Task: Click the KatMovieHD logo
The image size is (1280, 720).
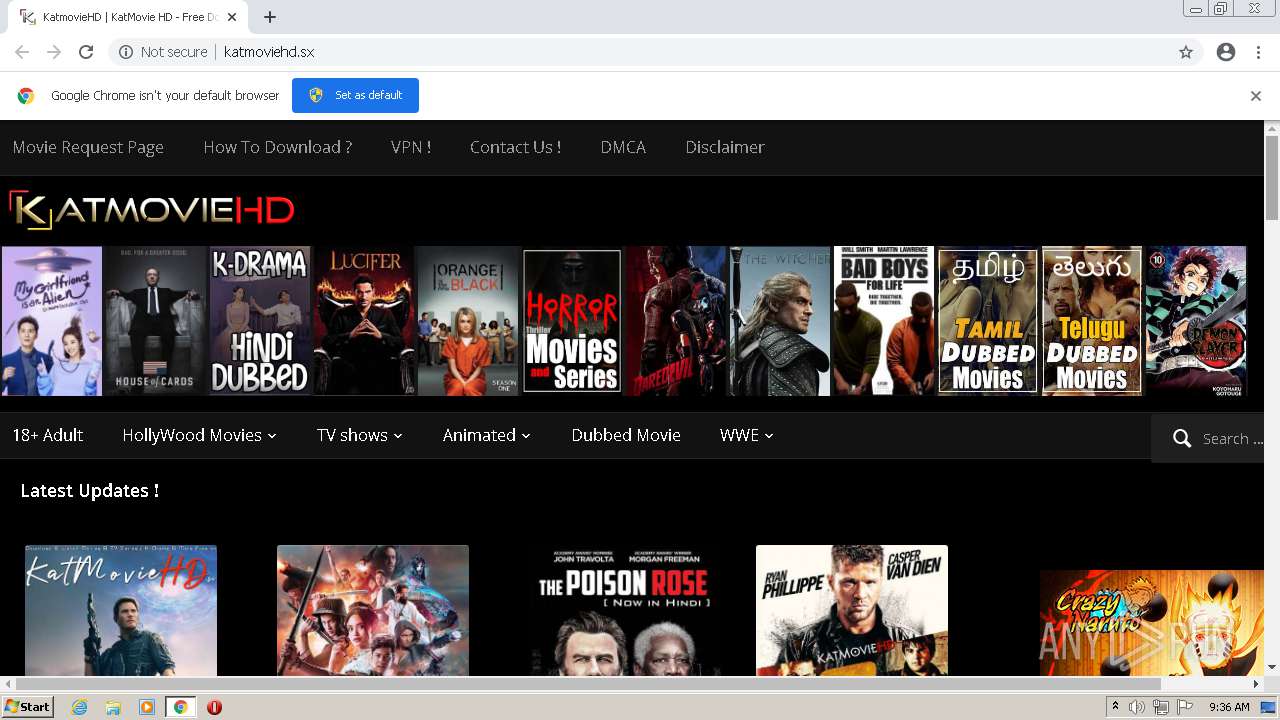Action: point(152,210)
